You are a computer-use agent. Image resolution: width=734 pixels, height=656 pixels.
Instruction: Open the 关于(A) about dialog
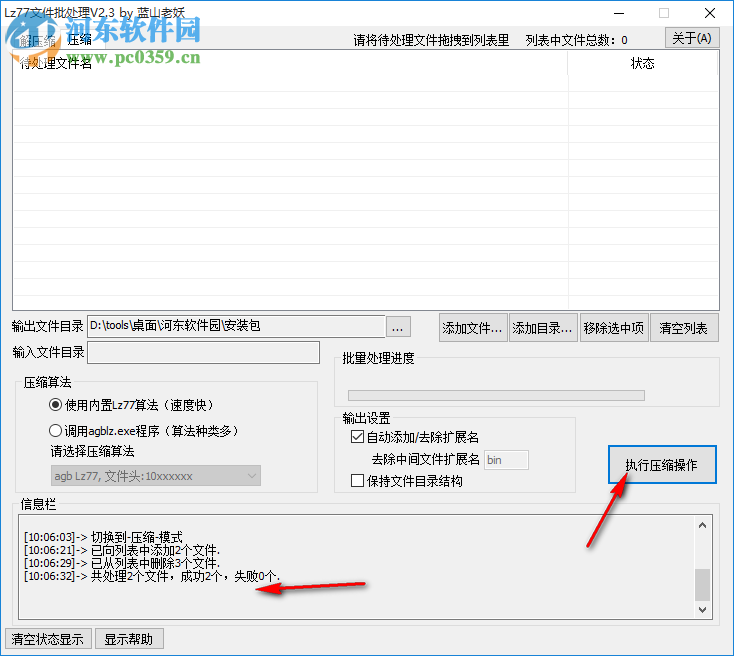coord(691,38)
